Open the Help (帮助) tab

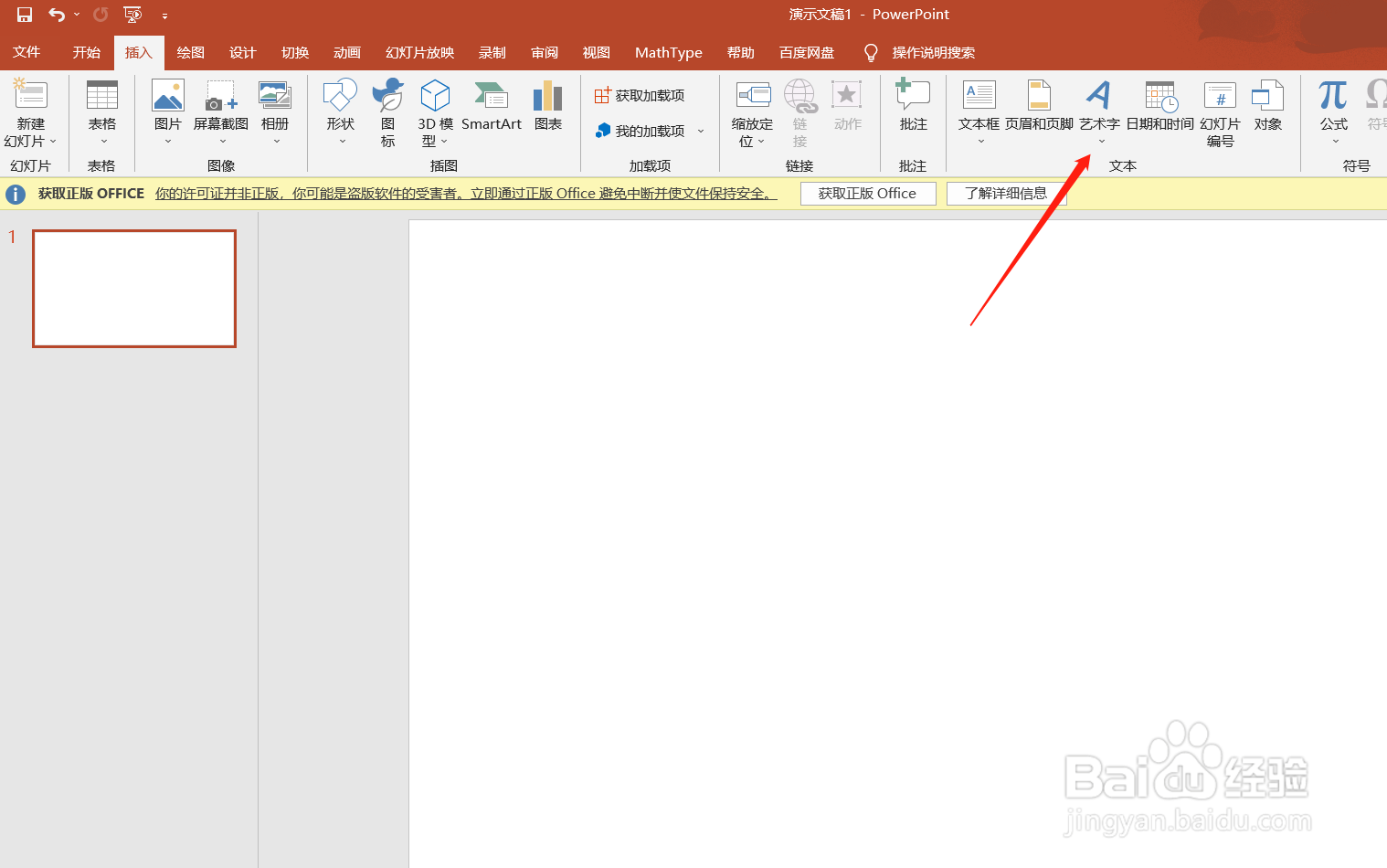click(740, 53)
